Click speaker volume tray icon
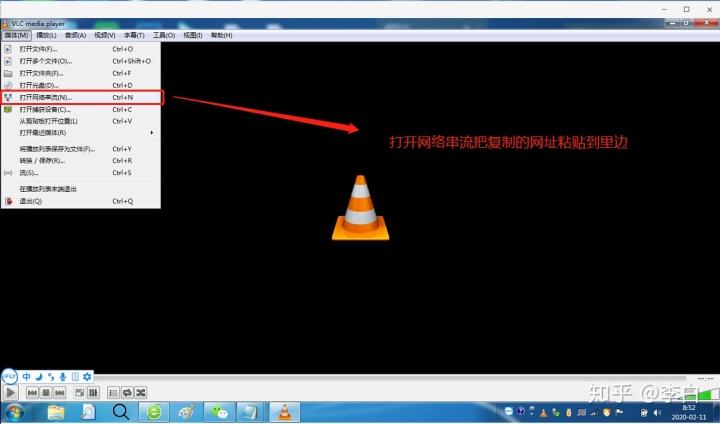 pyautogui.click(x=657, y=413)
